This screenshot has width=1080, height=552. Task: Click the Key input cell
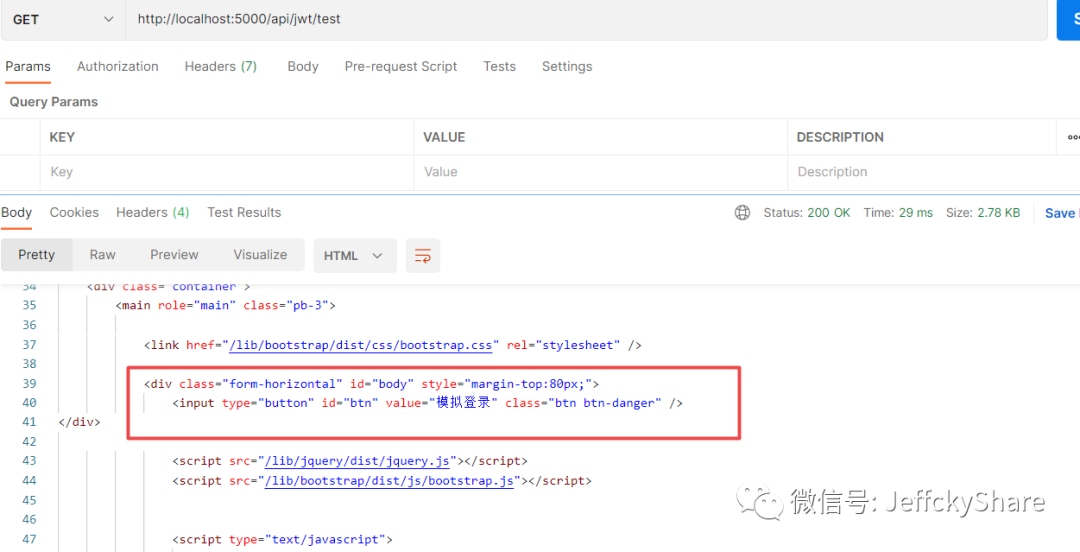(x=227, y=172)
